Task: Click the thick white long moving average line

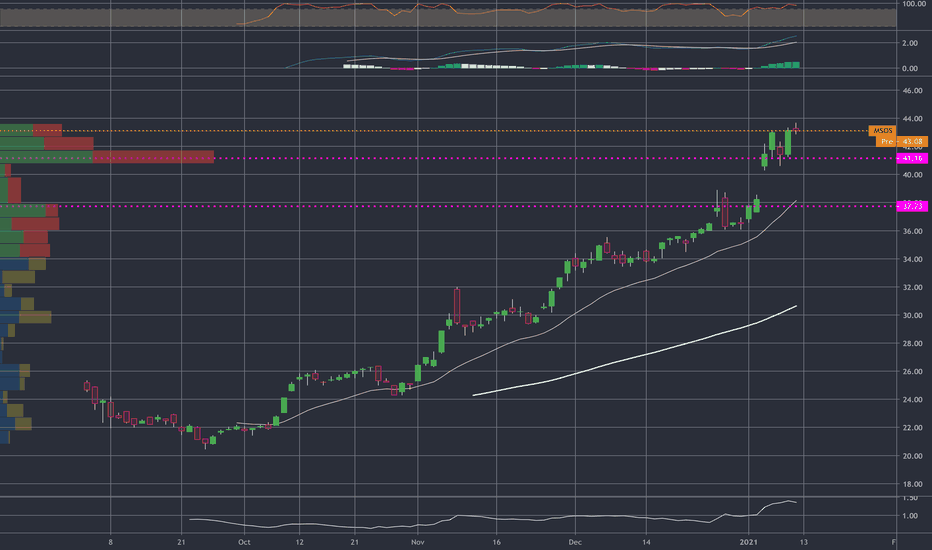Action: (634, 356)
